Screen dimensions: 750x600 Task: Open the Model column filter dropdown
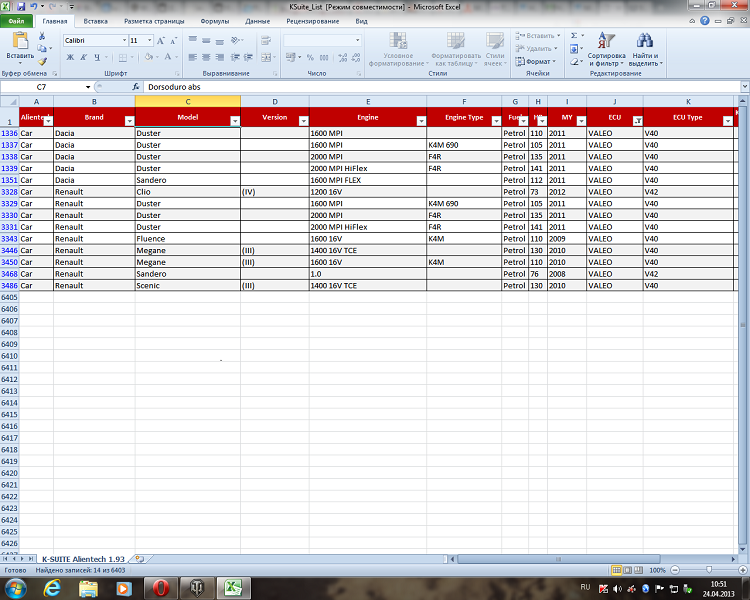click(x=234, y=120)
